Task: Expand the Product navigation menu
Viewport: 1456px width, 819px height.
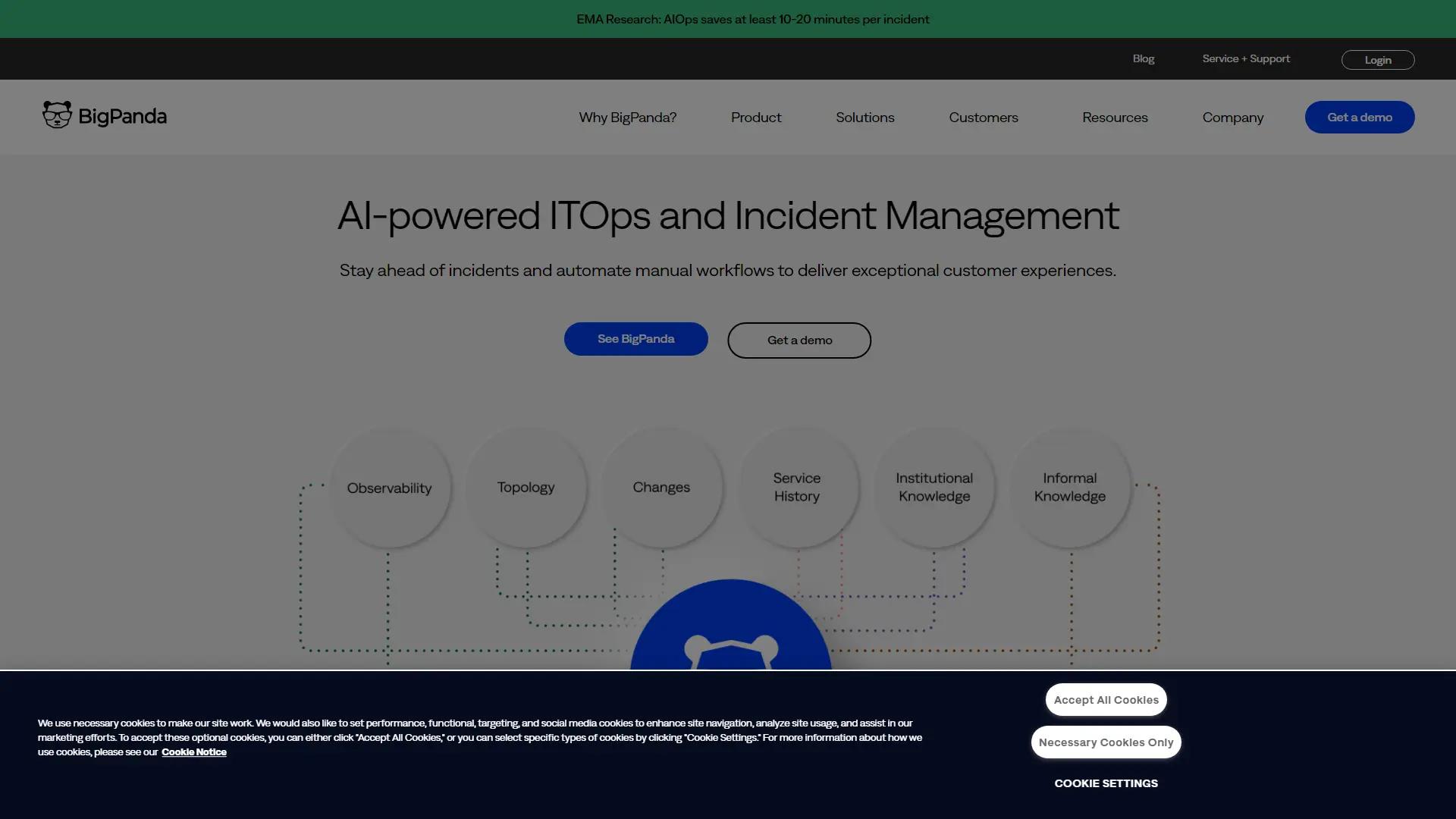Action: click(755, 118)
